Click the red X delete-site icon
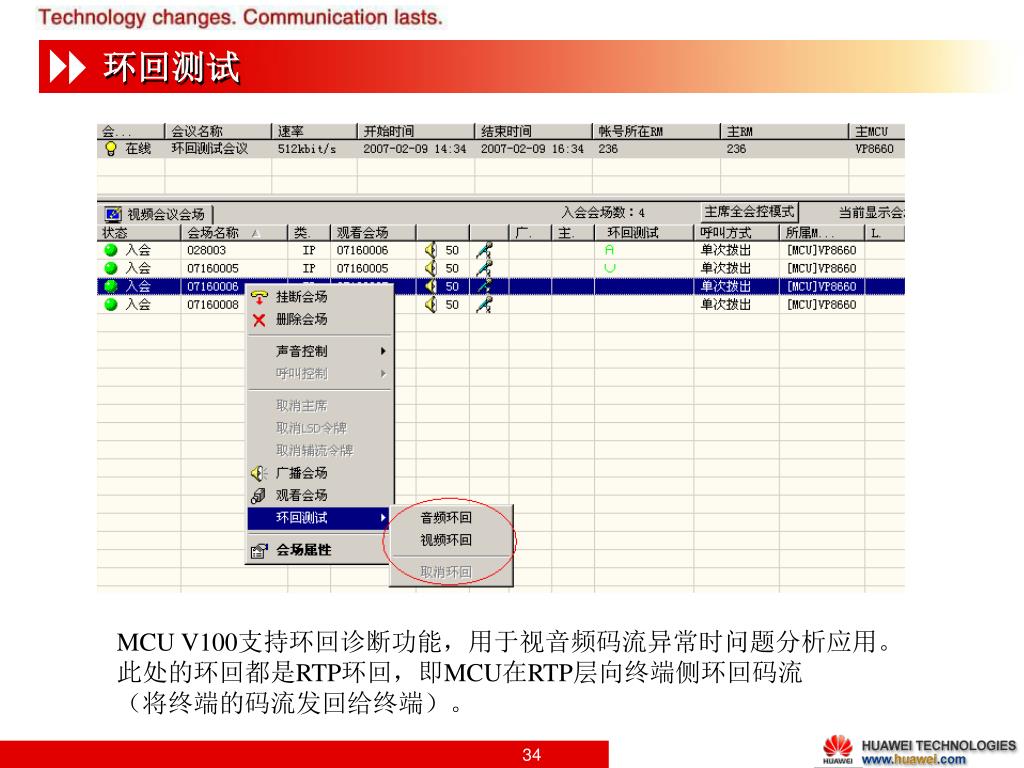1024x768 pixels. tap(259, 320)
